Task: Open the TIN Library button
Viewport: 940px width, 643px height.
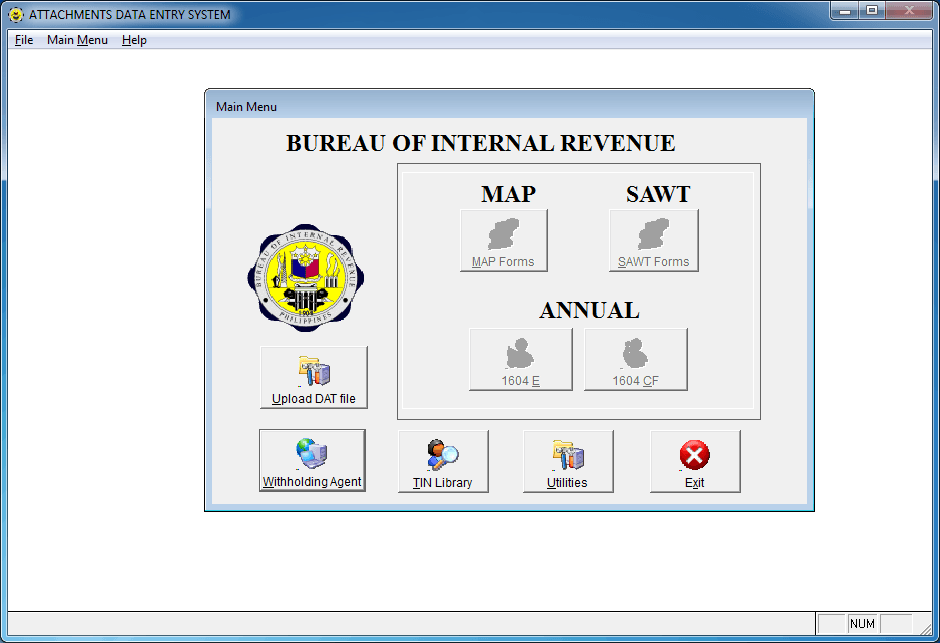Action: (443, 461)
